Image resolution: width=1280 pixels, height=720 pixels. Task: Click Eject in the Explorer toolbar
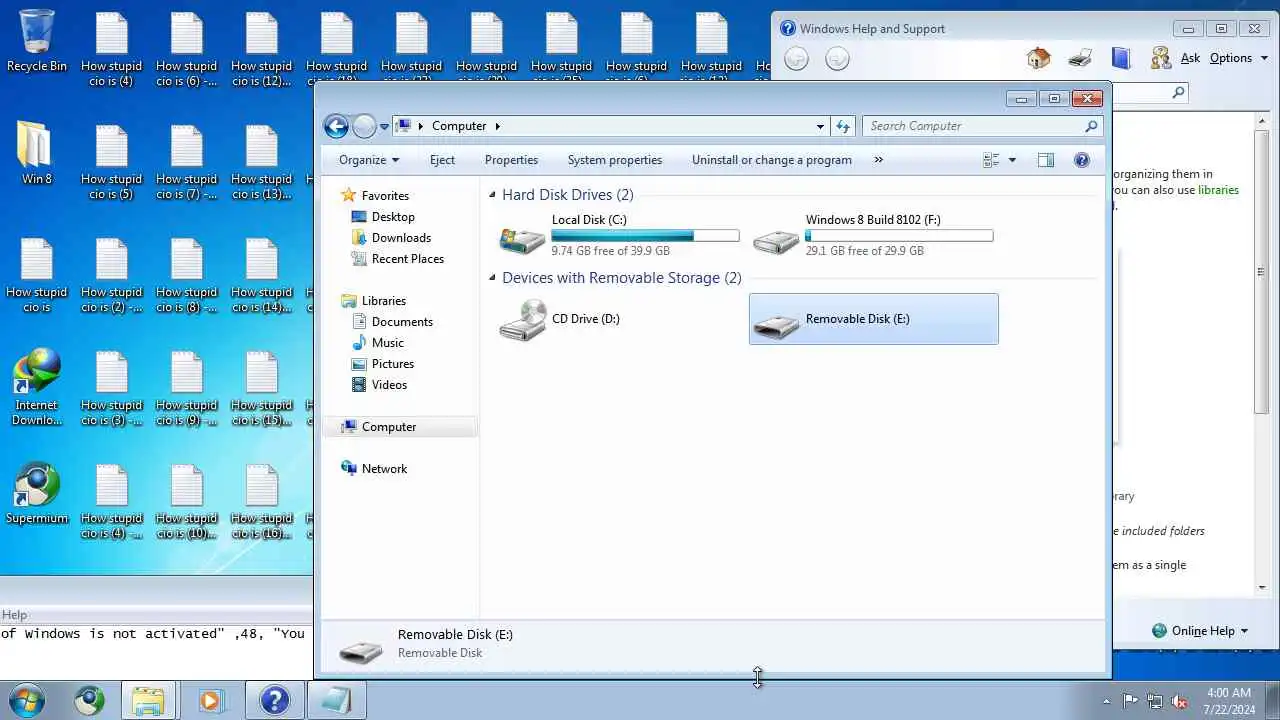442,160
